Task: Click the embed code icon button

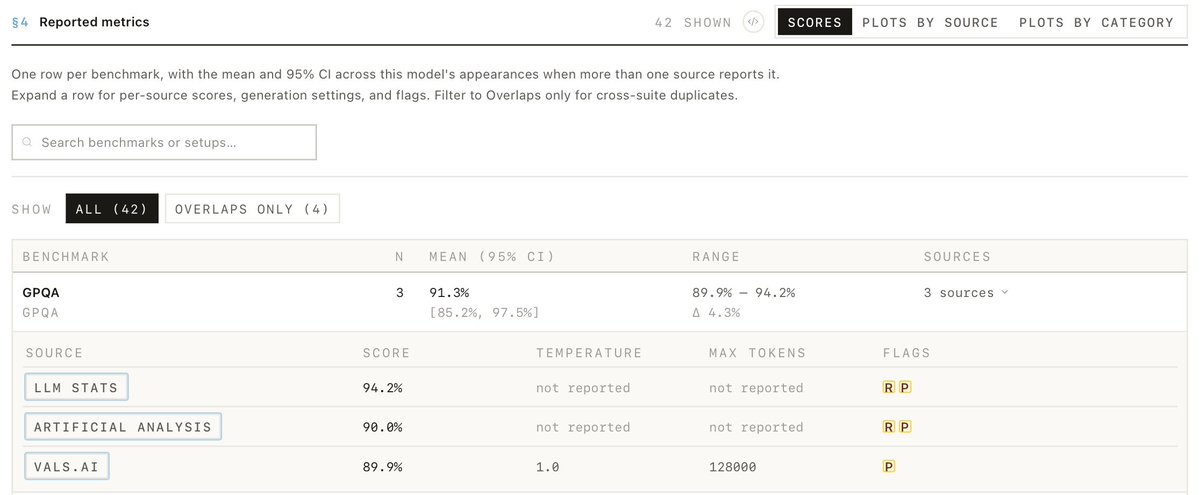Action: point(754,22)
